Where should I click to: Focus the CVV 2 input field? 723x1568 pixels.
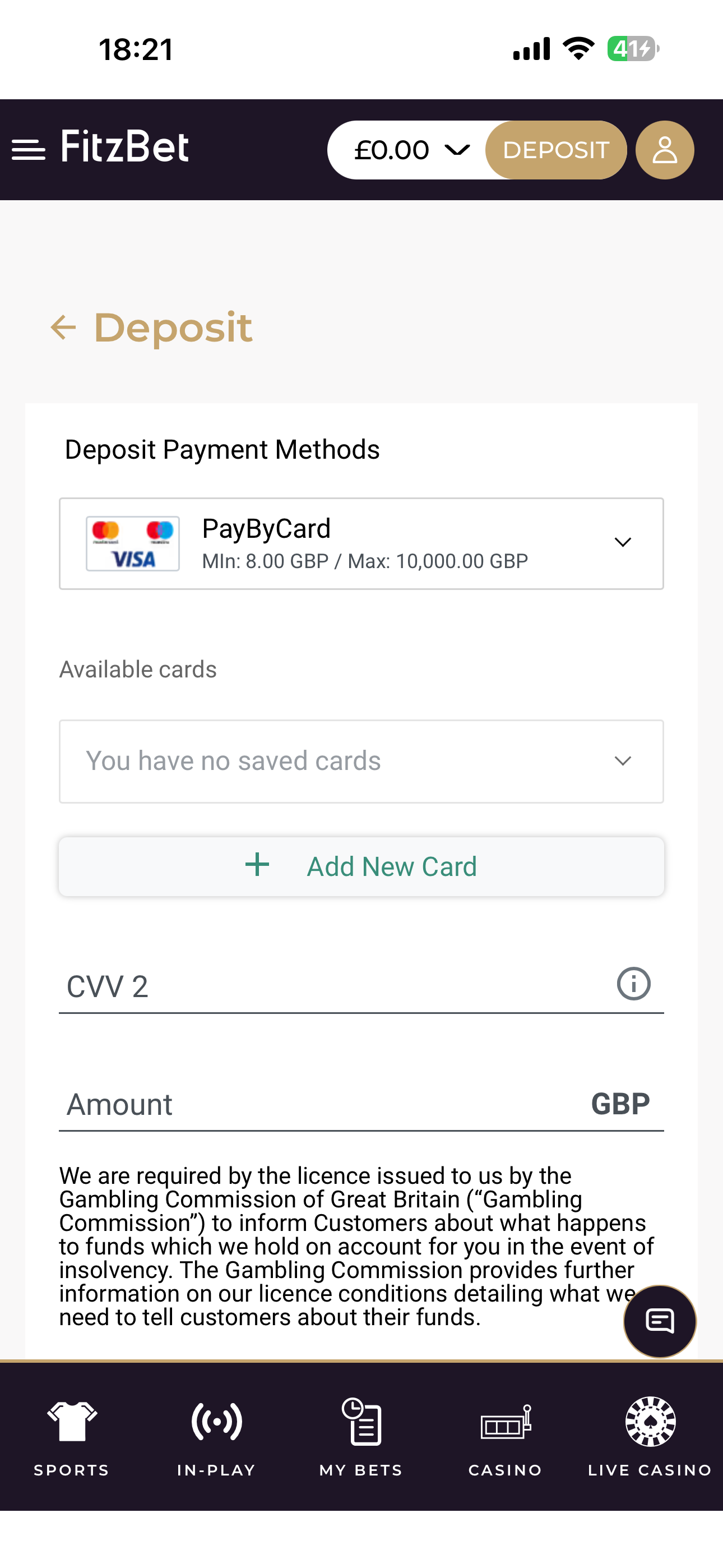335,986
